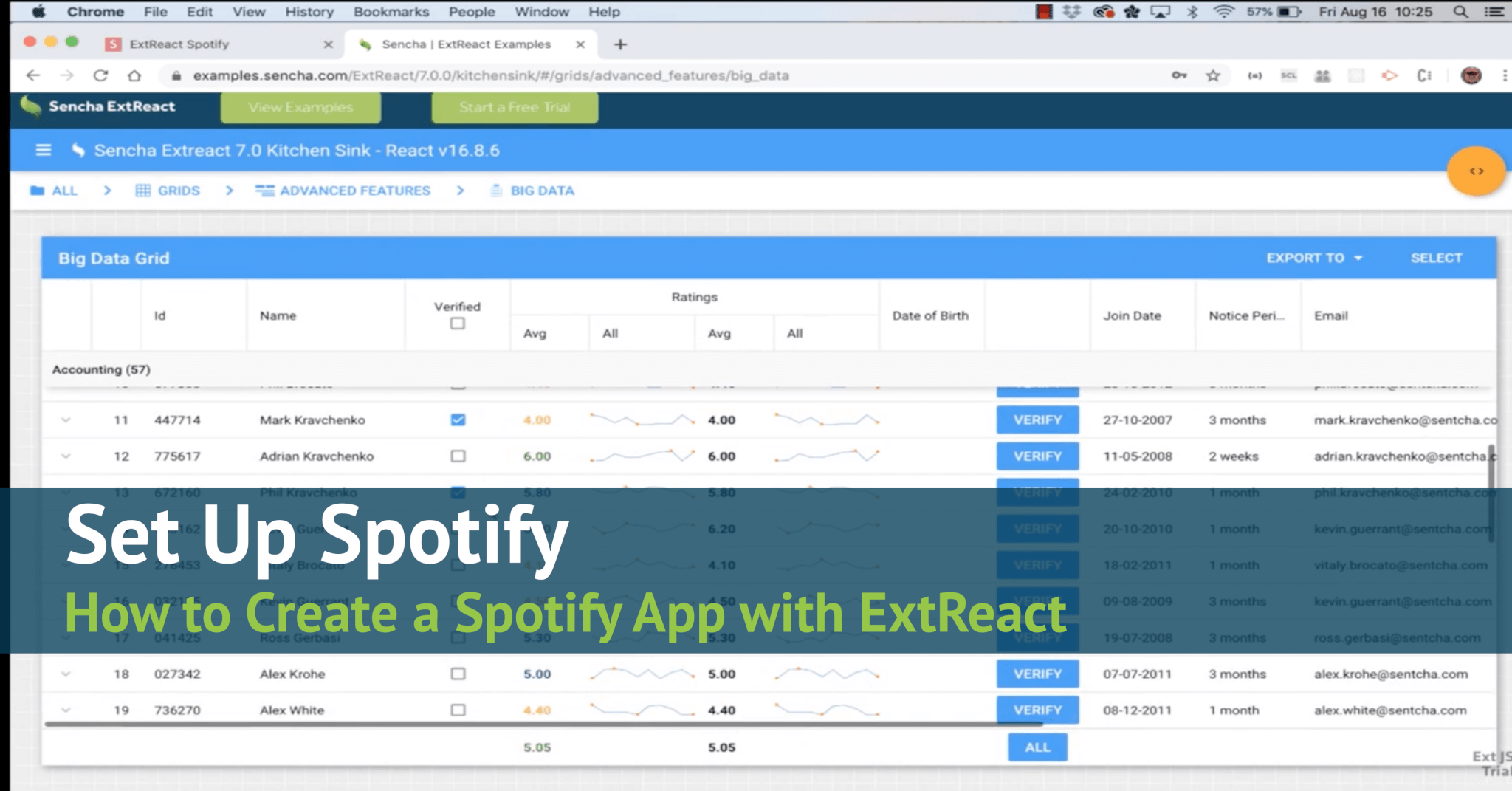Bookmark this page with star icon
Viewport: 1512px width, 791px height.
[1213, 75]
